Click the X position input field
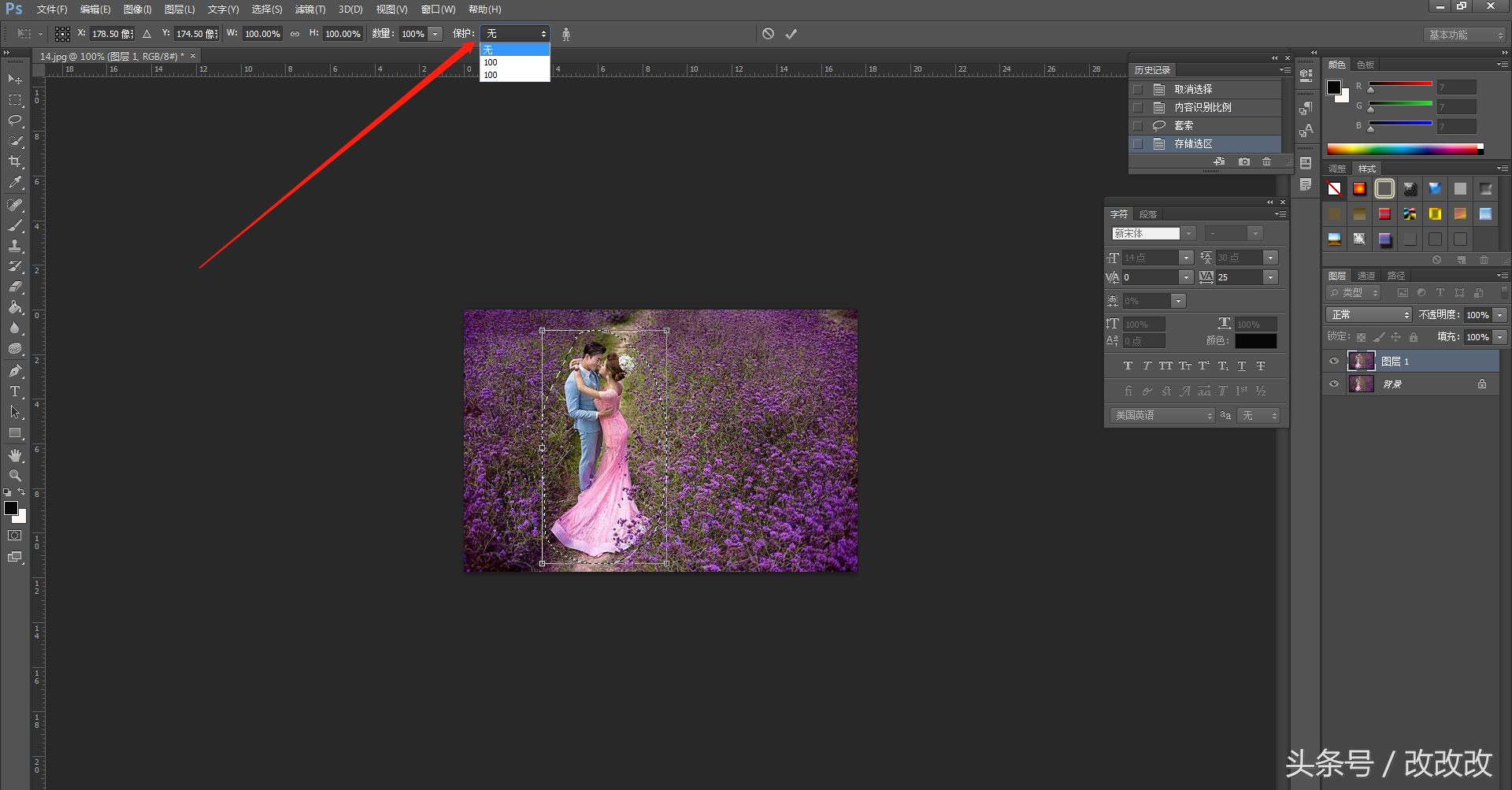1512x790 pixels. click(113, 34)
